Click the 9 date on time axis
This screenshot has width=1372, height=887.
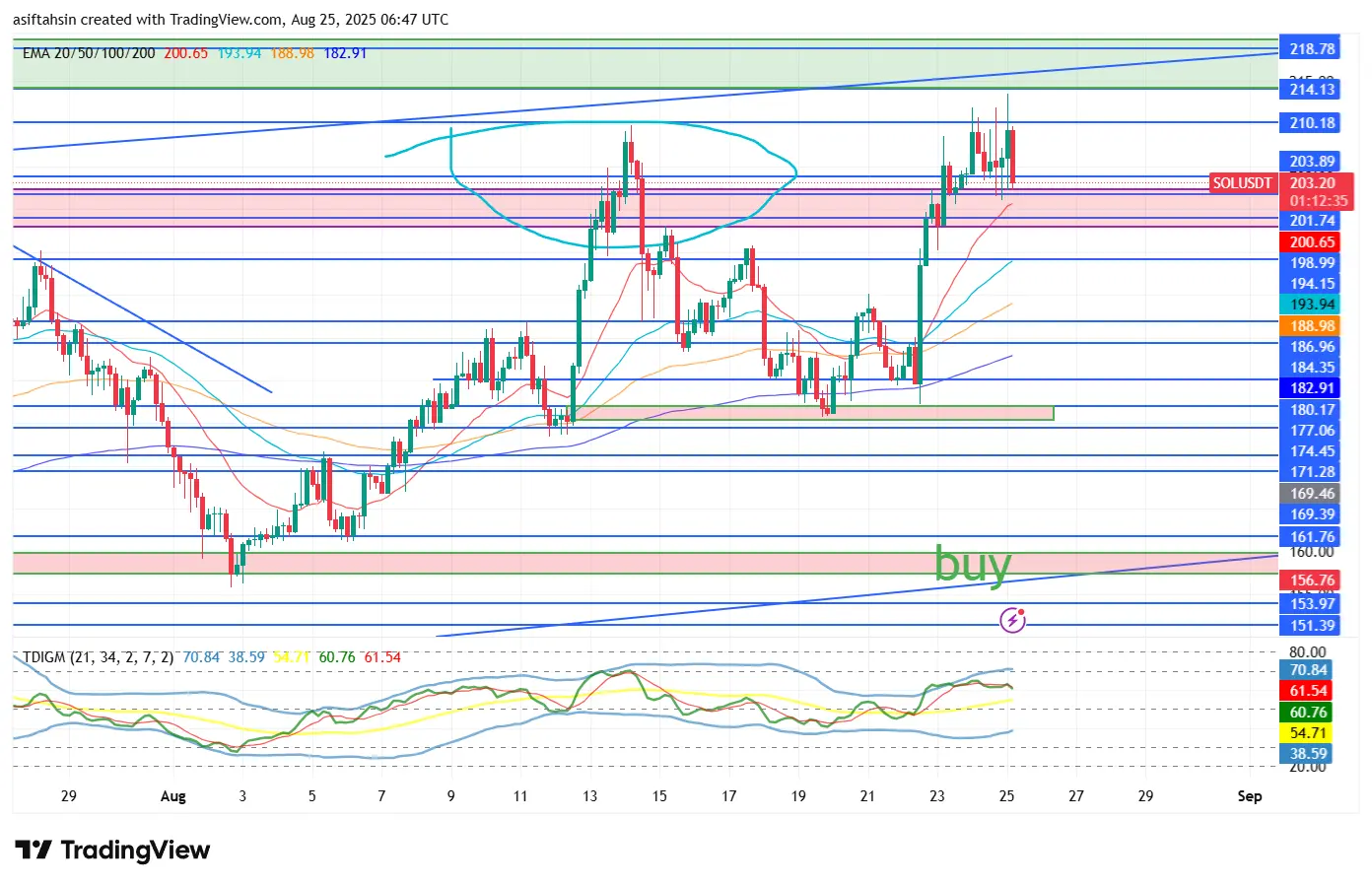(451, 796)
